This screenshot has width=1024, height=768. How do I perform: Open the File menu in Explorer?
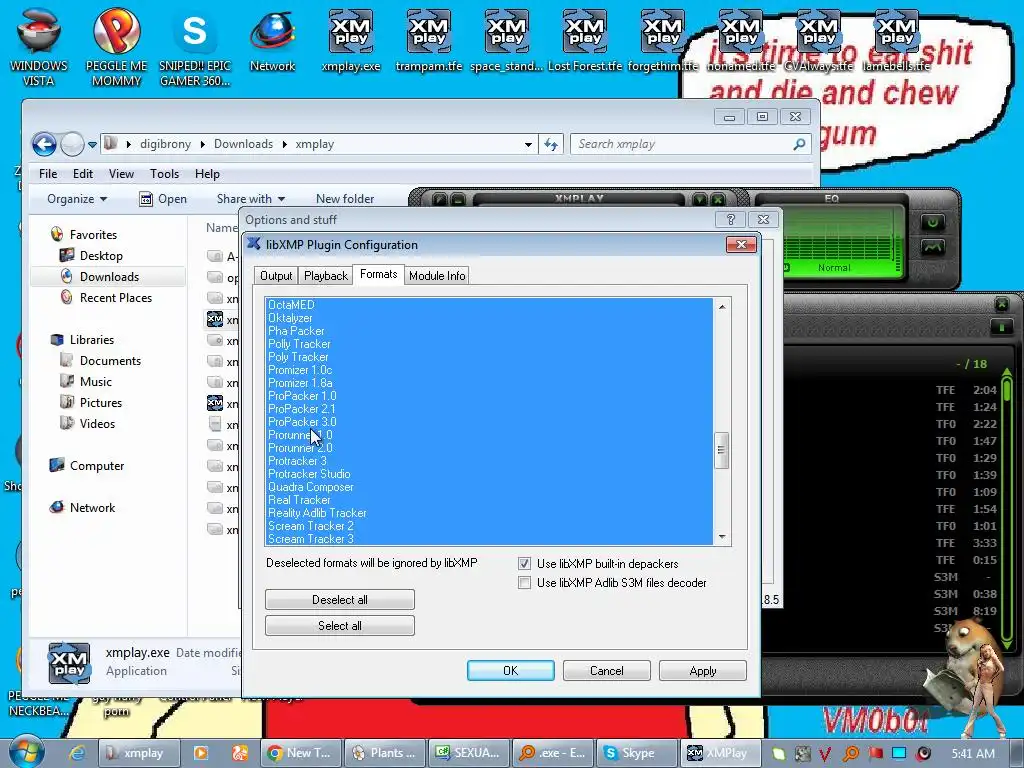[x=48, y=174]
